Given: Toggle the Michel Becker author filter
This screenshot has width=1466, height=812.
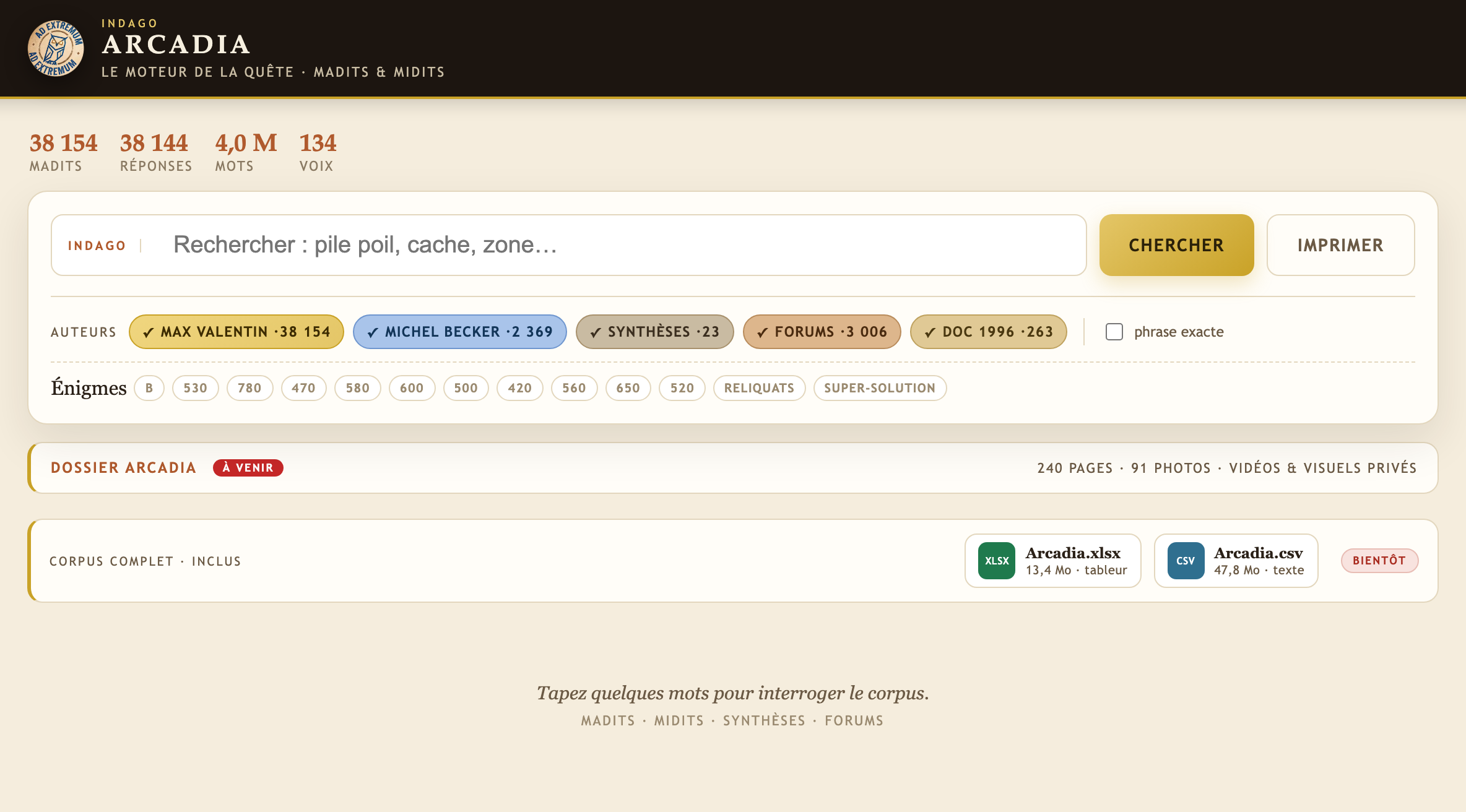Looking at the screenshot, I should tap(460, 332).
